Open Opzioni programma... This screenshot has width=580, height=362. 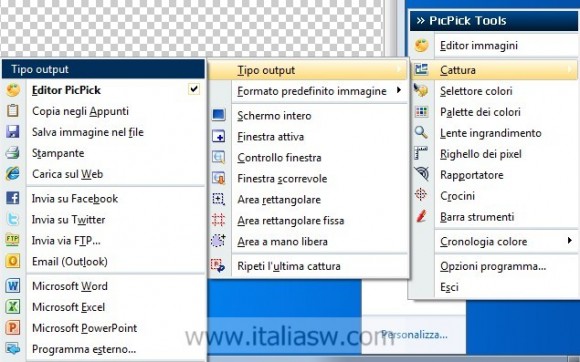coord(494,266)
